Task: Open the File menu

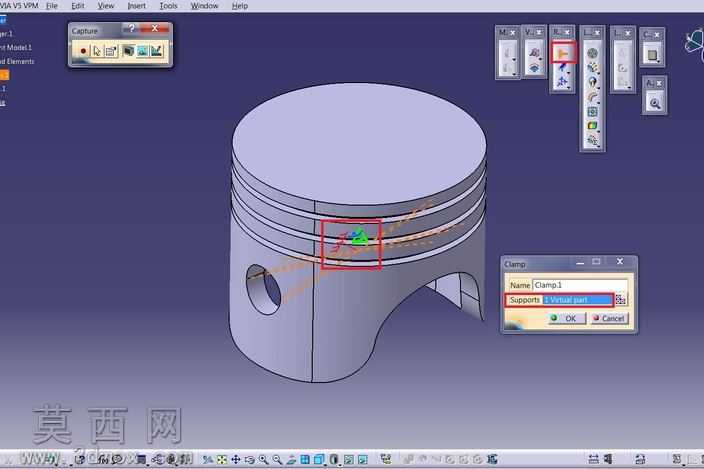Action: click(52, 6)
